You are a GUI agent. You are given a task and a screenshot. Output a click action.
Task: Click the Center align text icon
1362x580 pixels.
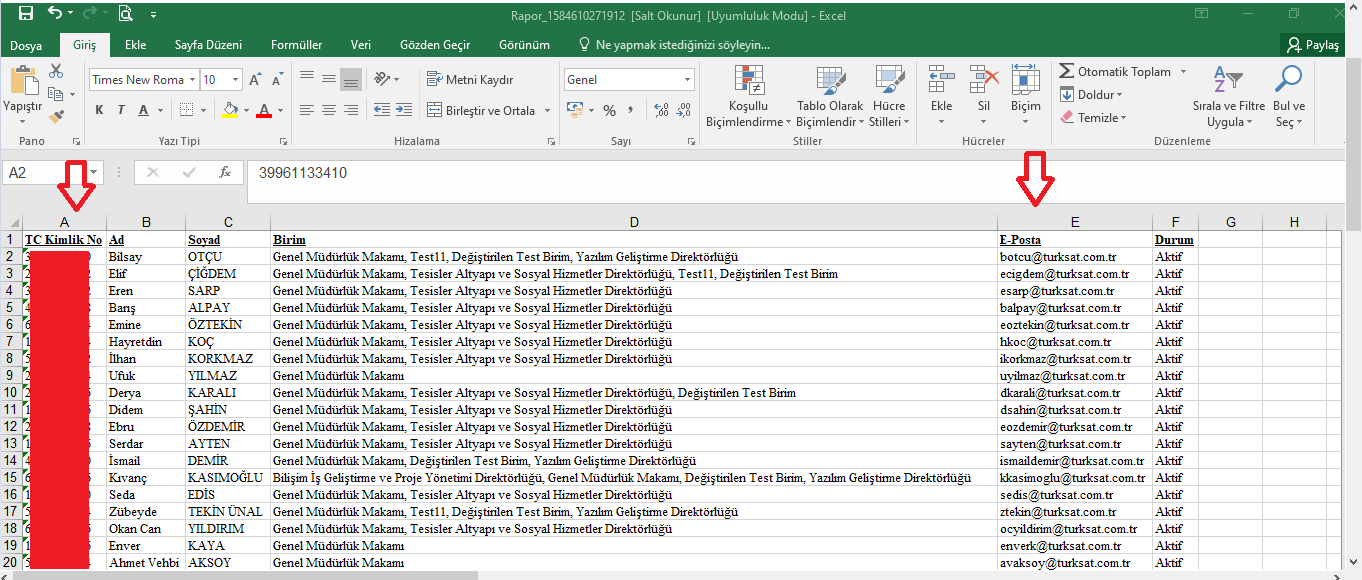point(329,110)
